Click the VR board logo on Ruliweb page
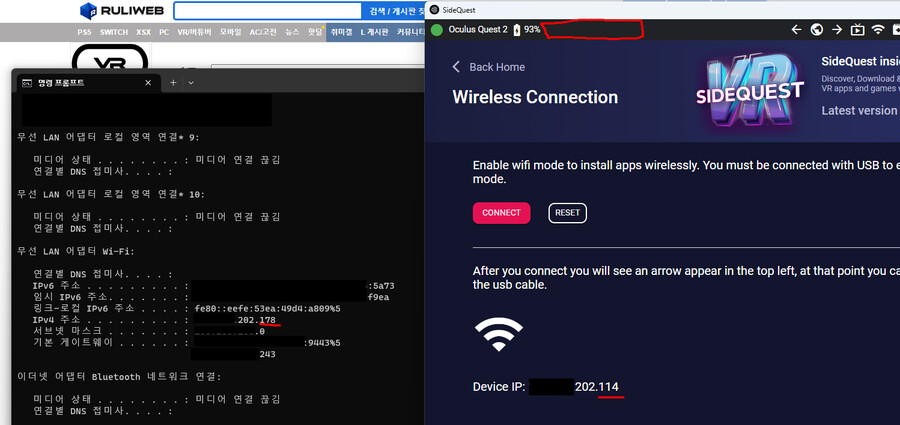This screenshot has width=900, height=425. (x=110, y=56)
